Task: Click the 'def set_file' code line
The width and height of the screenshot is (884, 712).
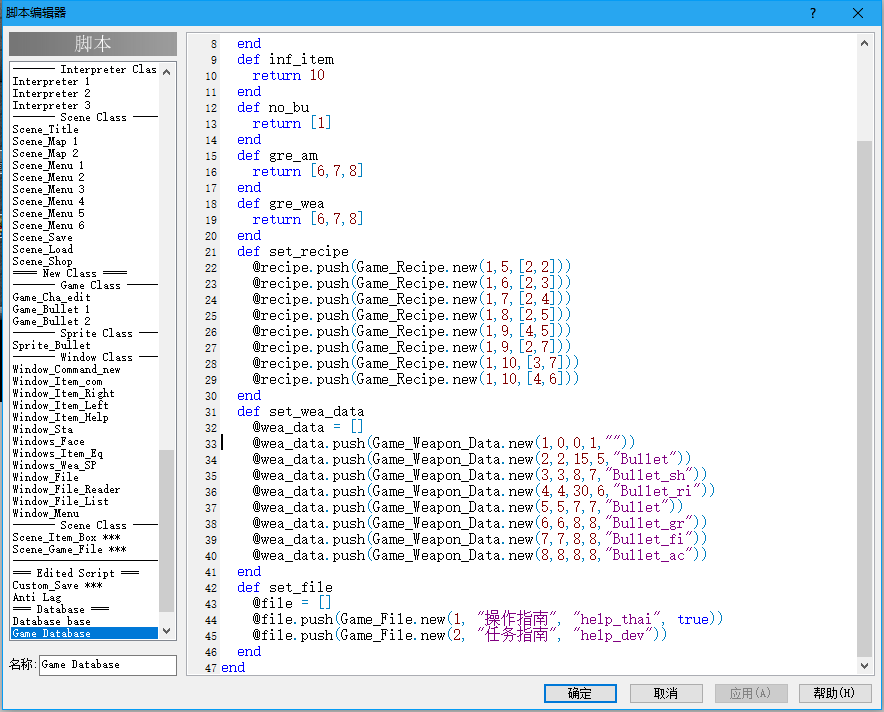Action: coord(285,587)
